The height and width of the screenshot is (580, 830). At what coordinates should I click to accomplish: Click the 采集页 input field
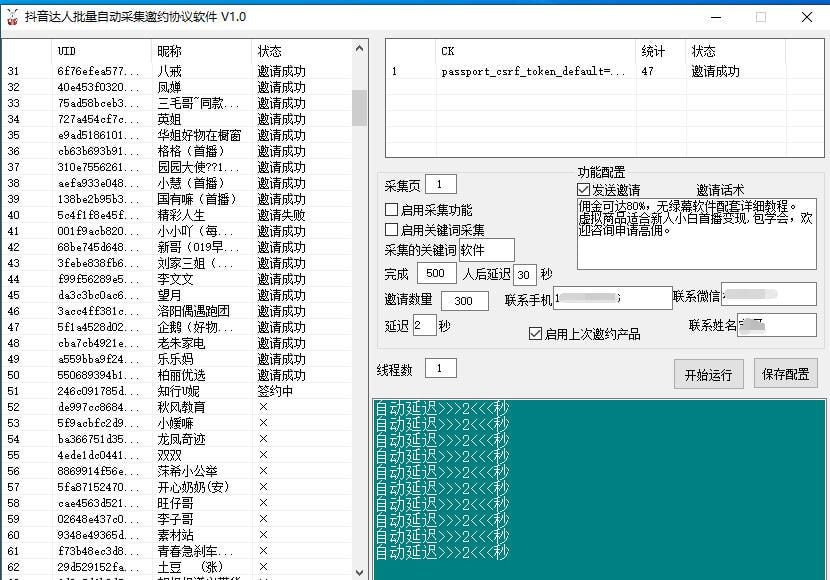pos(440,184)
